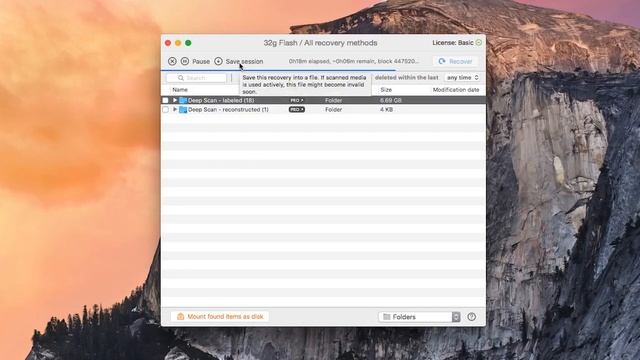
Task: Click Folder type in labeled row
Action: [333, 100]
